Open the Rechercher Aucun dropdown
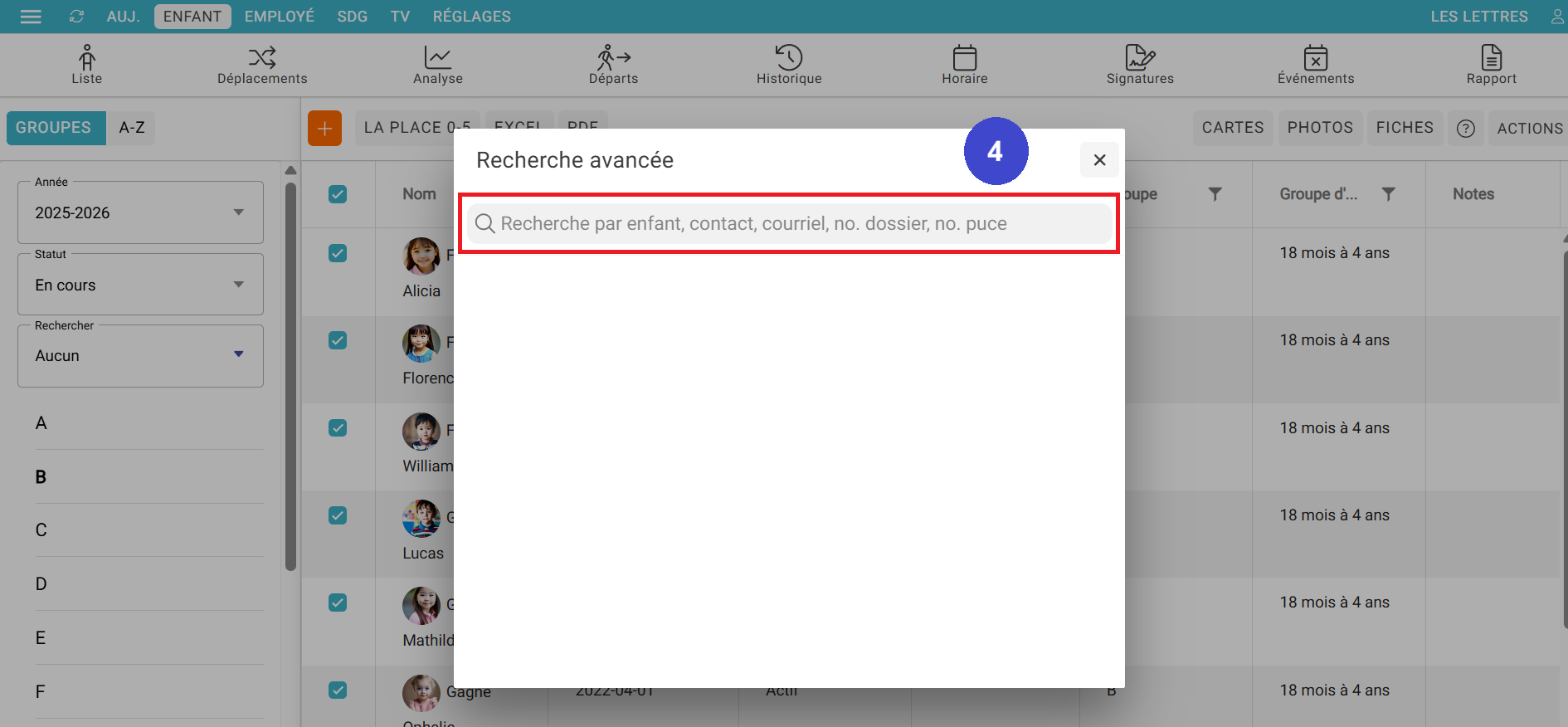Viewport: 1568px width, 727px height. [140, 356]
